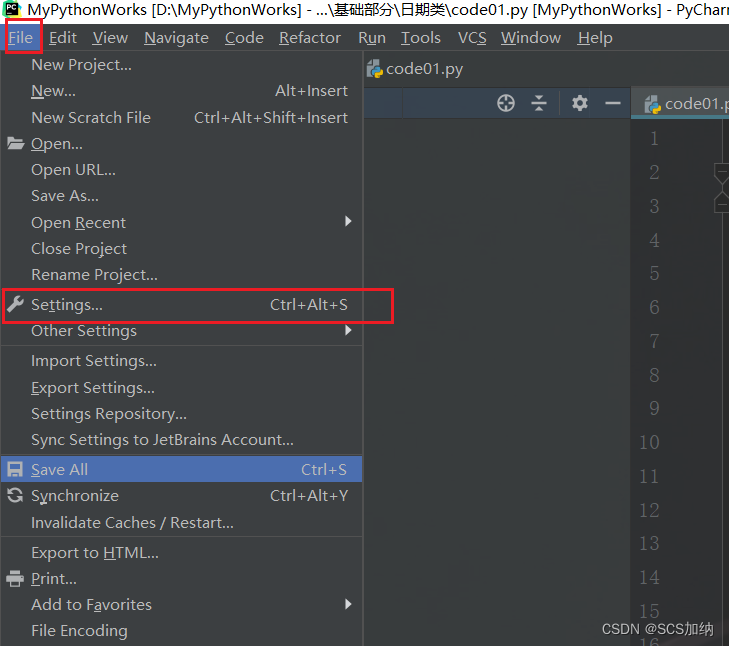
Task: Click the code01.py breadcrumb label
Action: (x=424, y=69)
